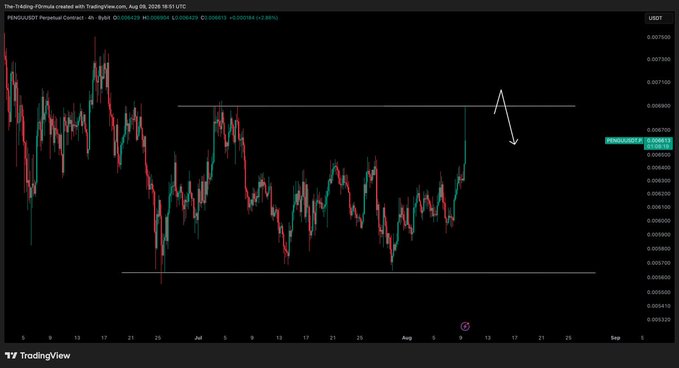This screenshot has width=679, height=368.
Task: Select the High value H0.006904
Action: point(157,18)
